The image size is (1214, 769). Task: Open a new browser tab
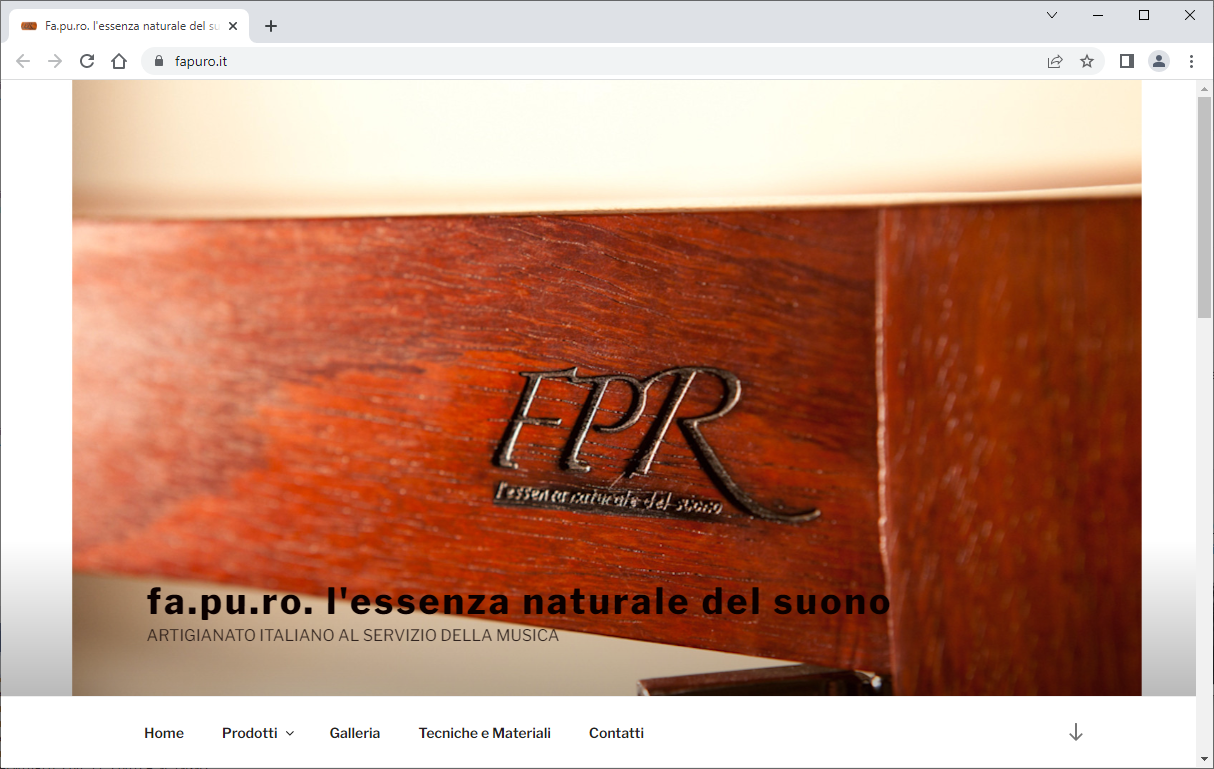click(271, 26)
